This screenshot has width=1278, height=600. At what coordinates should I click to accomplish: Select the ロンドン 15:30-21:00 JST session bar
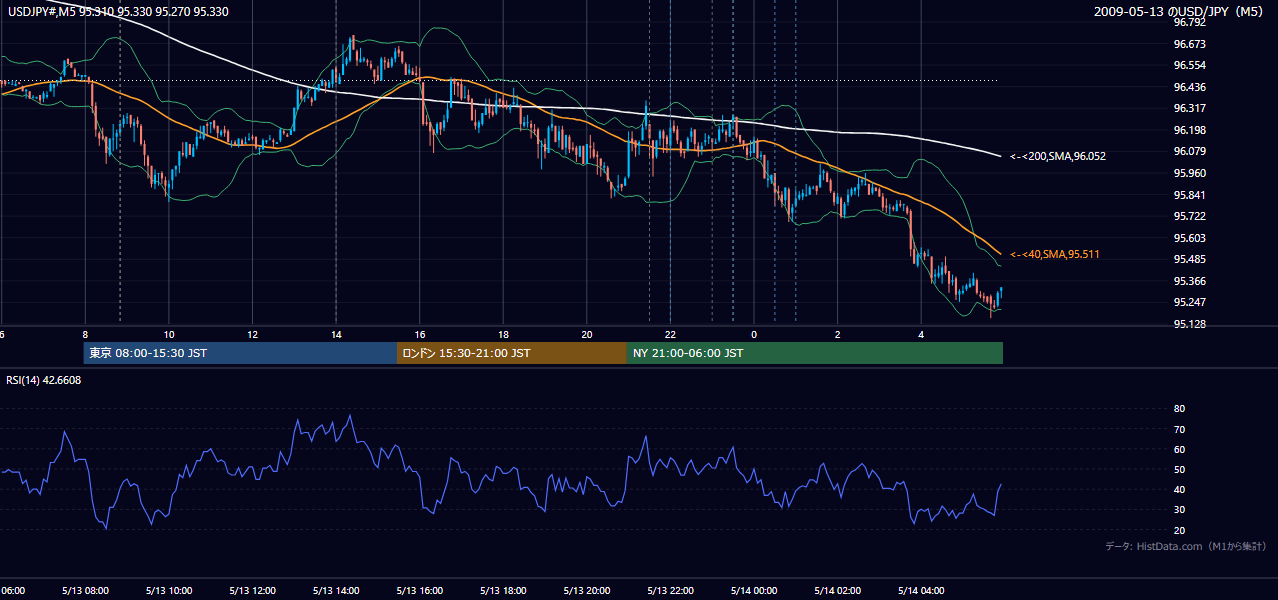tap(512, 353)
